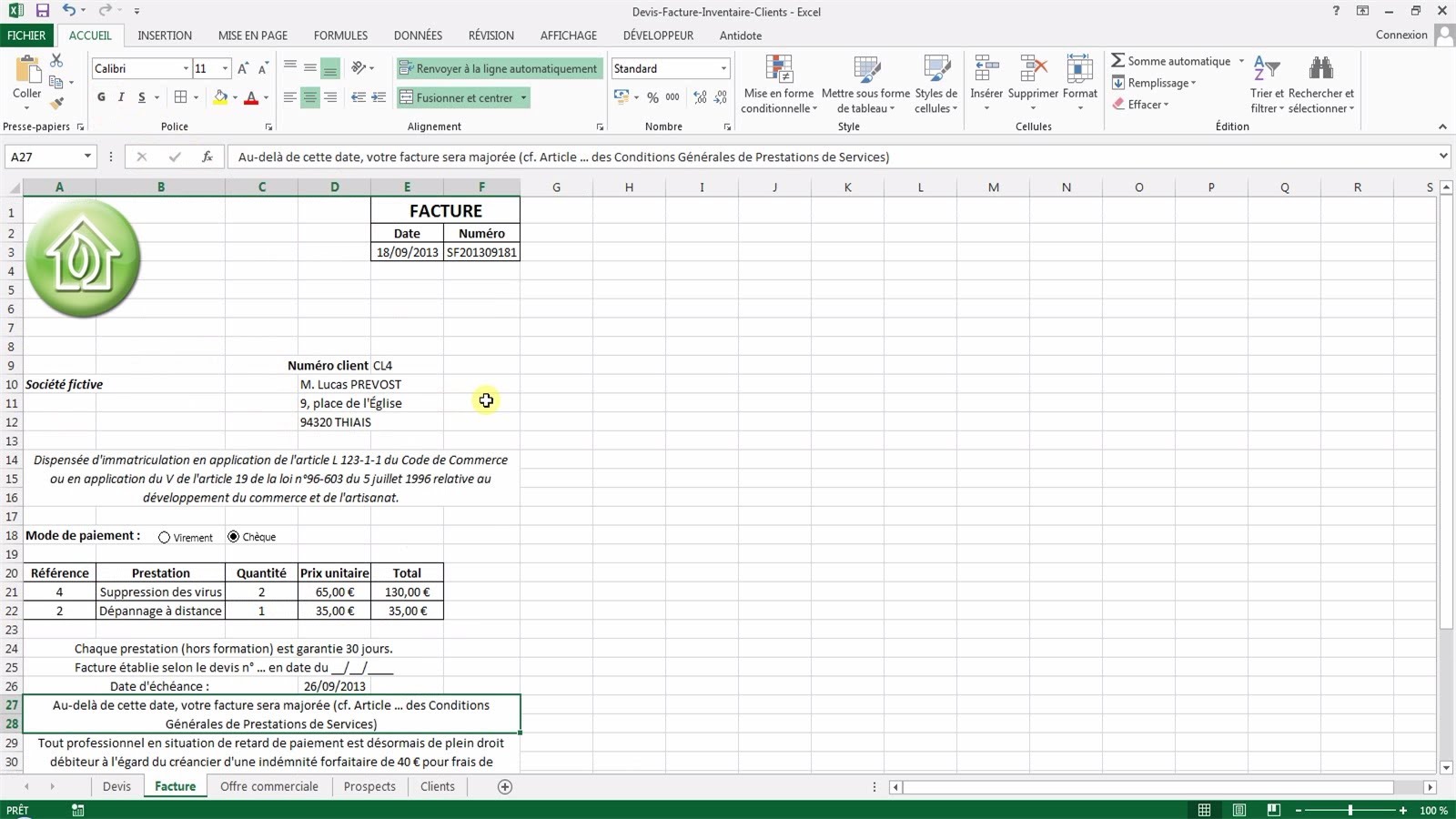
Task: Switch to the Clients sheet tab
Action: coord(437,786)
